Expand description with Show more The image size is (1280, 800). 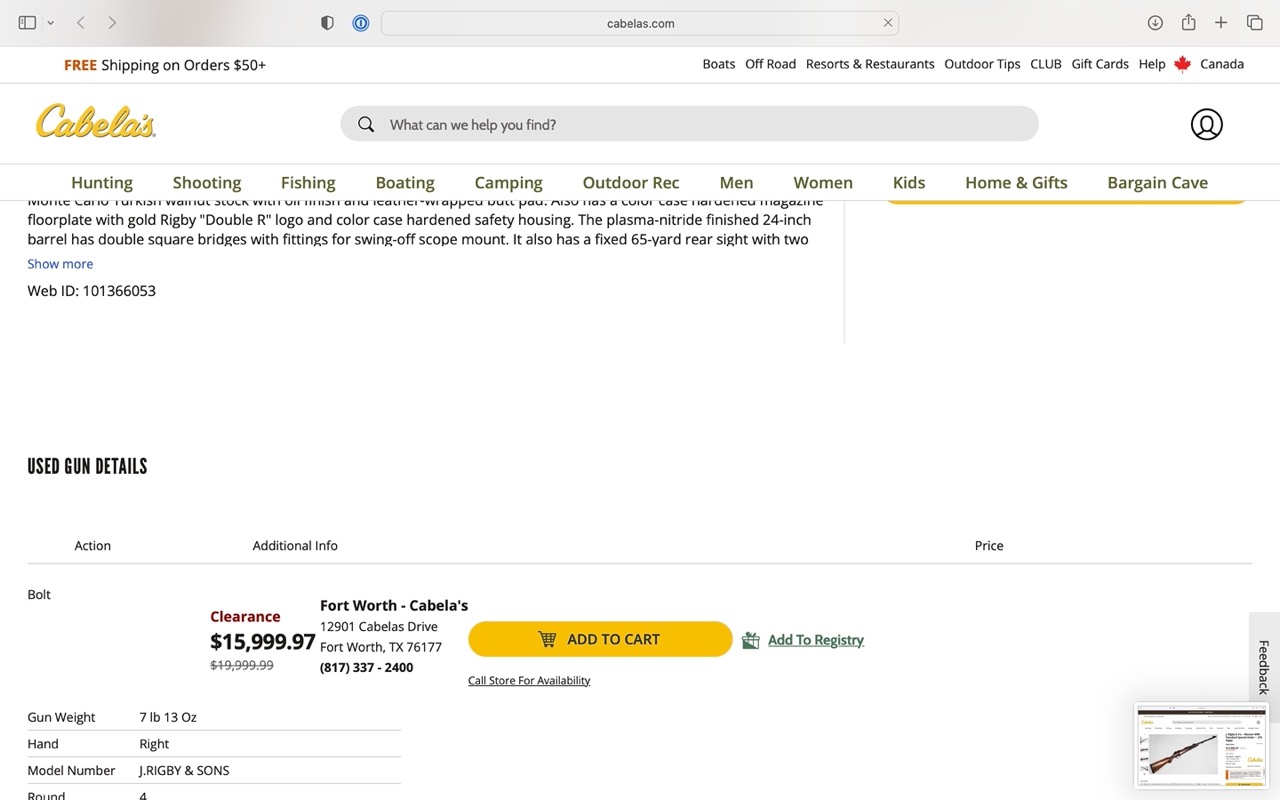coord(60,264)
